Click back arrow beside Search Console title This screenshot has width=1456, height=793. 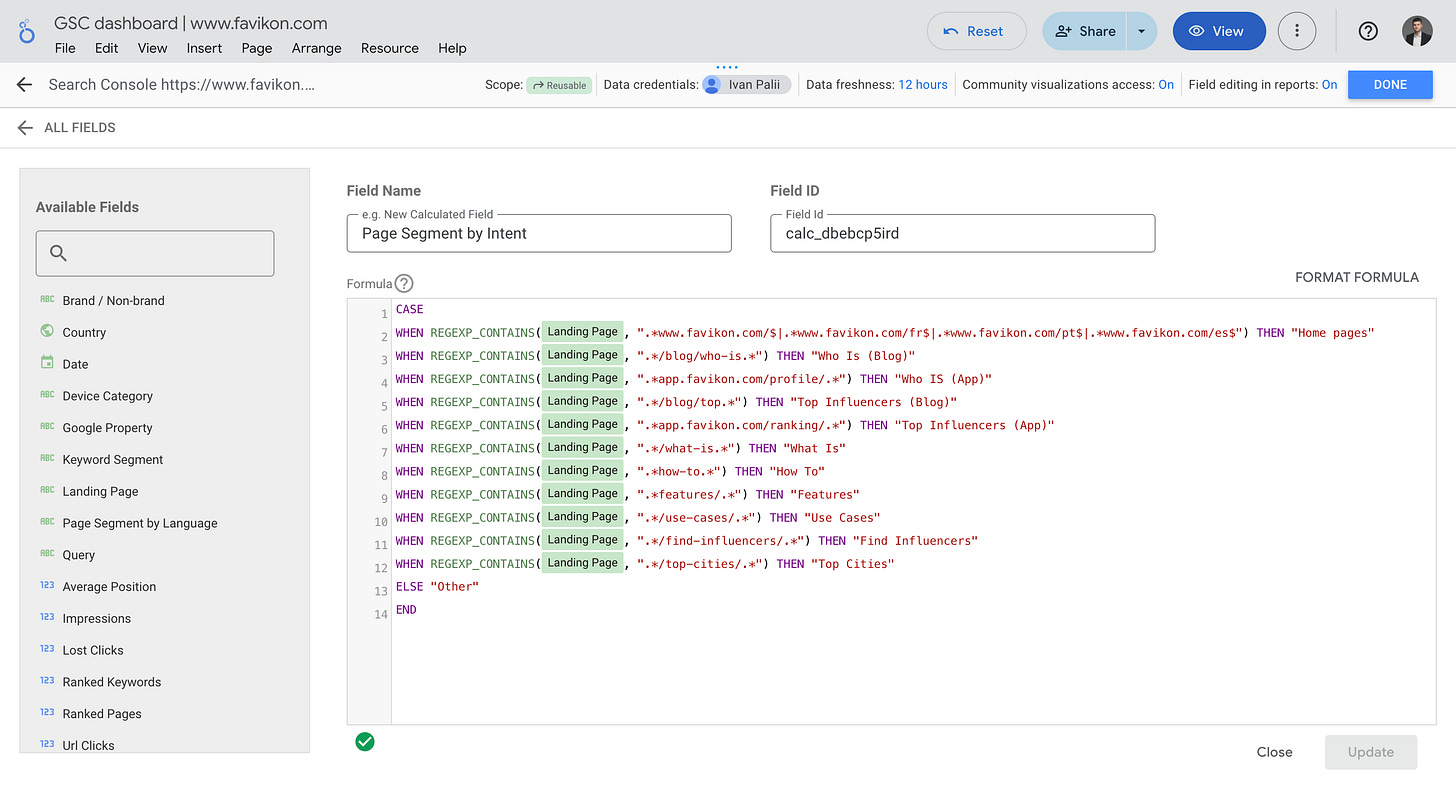point(24,85)
